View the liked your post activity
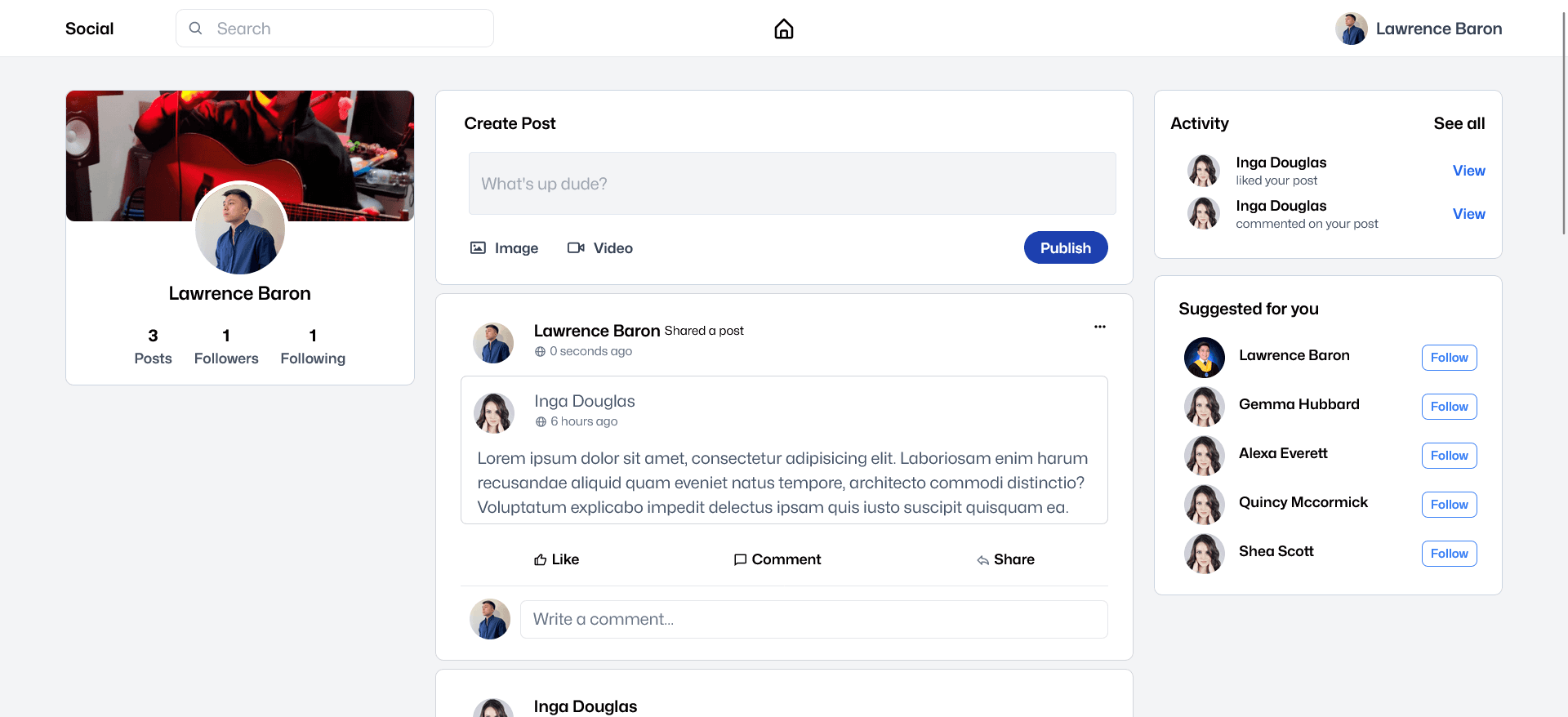Viewport: 1568px width, 717px height. (x=1468, y=171)
